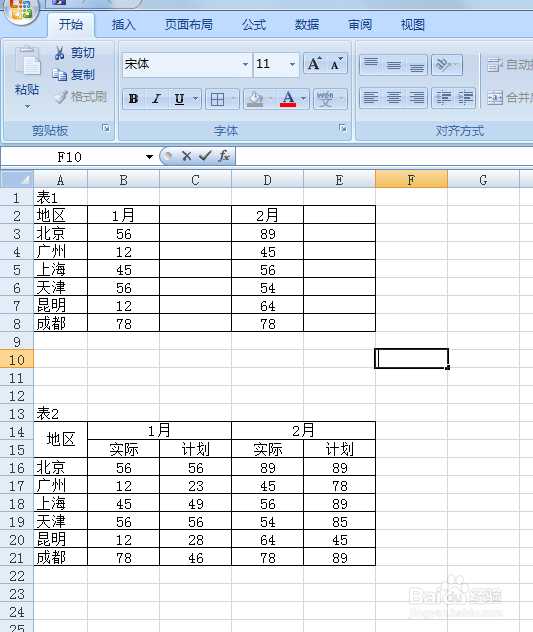Screen dimensions: 533x632
Task: Center cell text horizontally
Action: 394,98
